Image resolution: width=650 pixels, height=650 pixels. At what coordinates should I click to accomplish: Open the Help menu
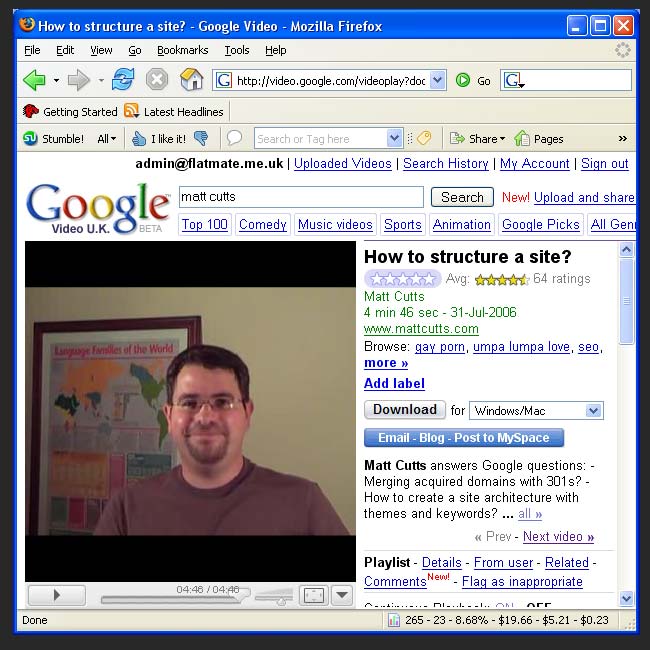[x=276, y=50]
